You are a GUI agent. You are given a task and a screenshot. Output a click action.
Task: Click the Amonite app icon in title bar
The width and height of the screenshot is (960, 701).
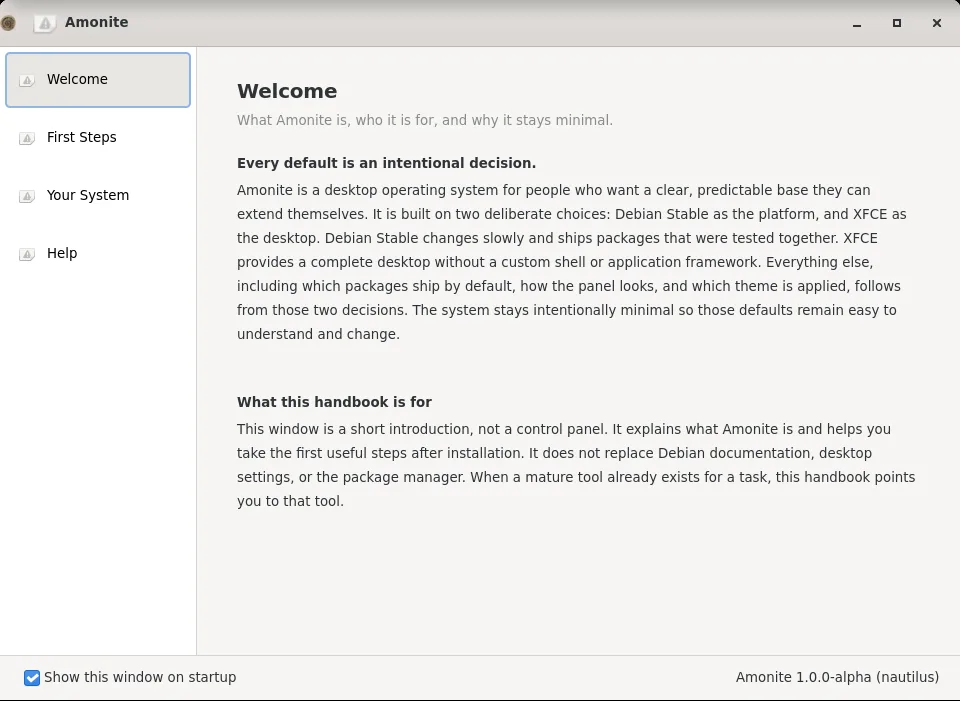pyautogui.click(x=45, y=23)
